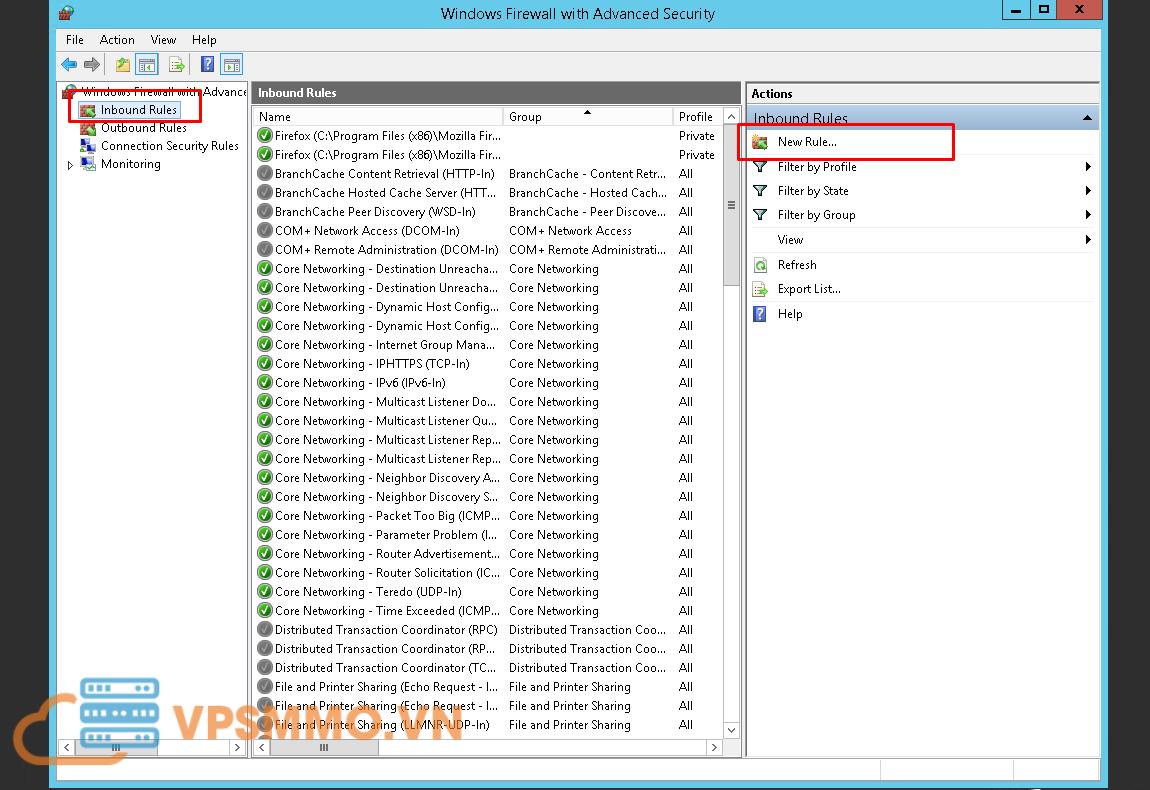Click the Export List toolbar icon

[177, 65]
